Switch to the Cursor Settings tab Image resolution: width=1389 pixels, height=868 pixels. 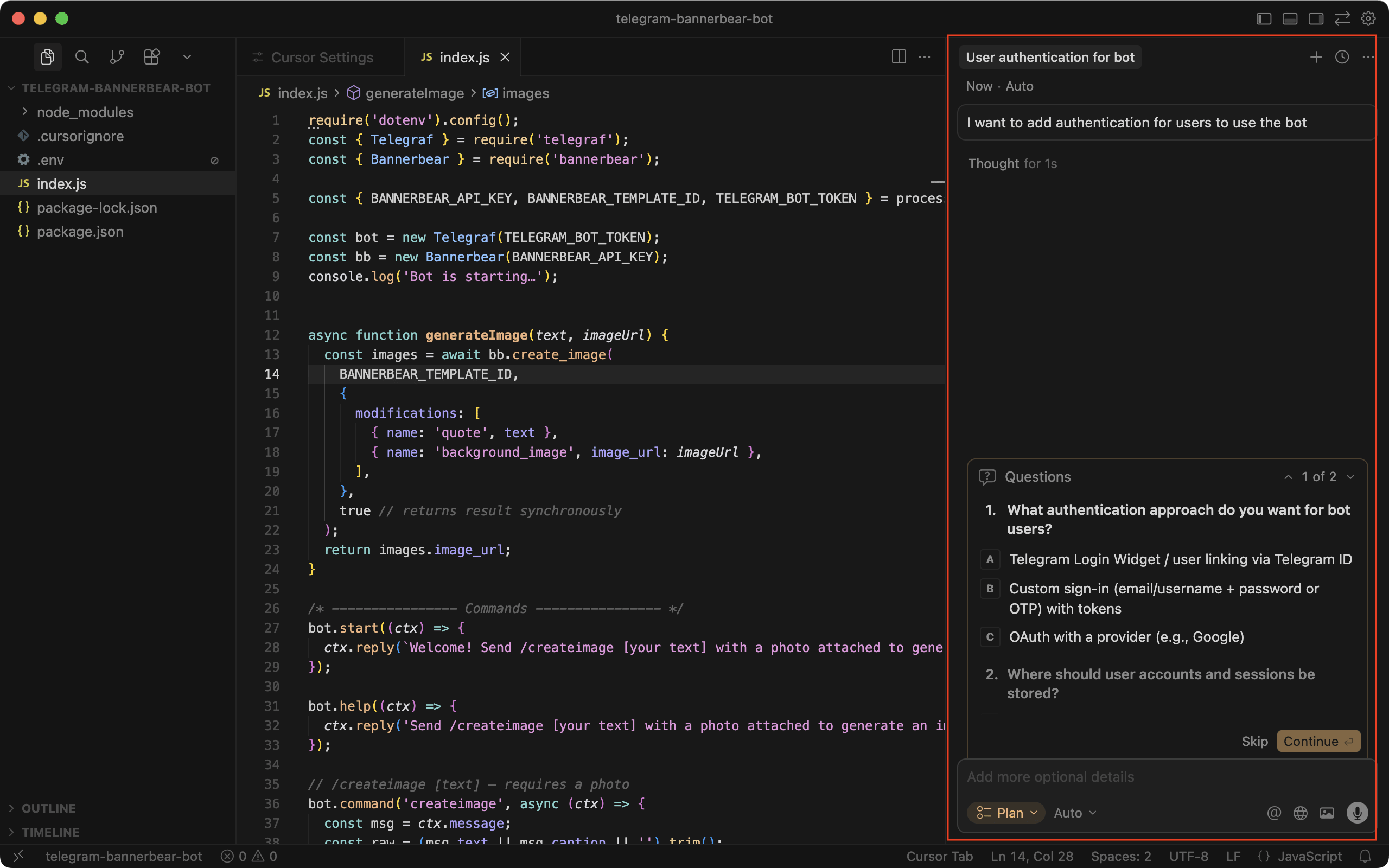pyautogui.click(x=321, y=57)
